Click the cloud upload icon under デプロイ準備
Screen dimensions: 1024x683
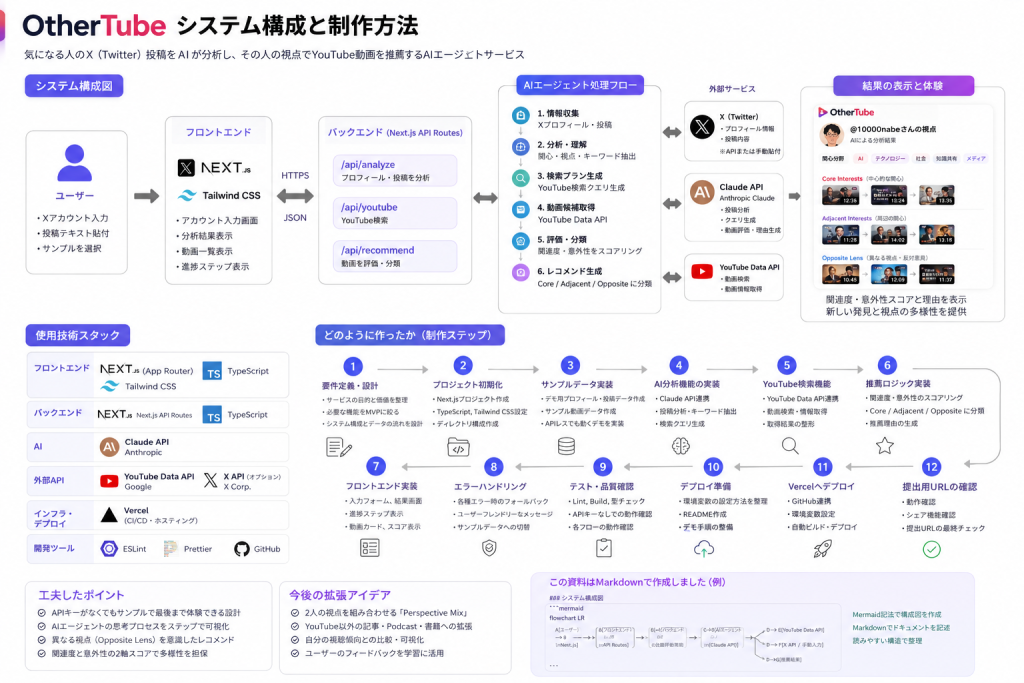point(703,548)
